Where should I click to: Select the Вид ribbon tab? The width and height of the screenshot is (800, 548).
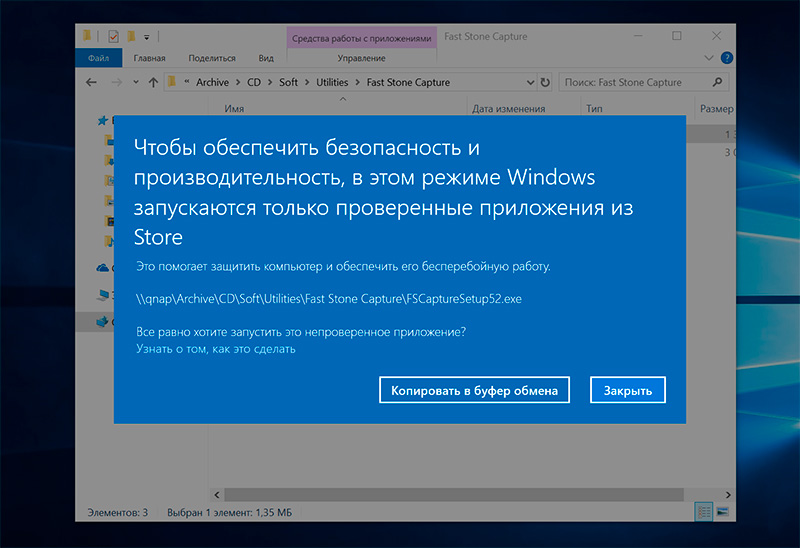coord(265,58)
